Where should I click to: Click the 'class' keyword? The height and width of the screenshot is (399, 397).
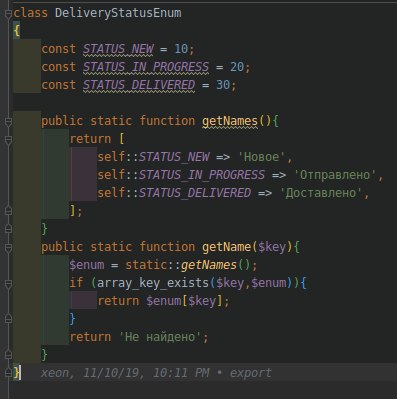[x=31, y=13]
